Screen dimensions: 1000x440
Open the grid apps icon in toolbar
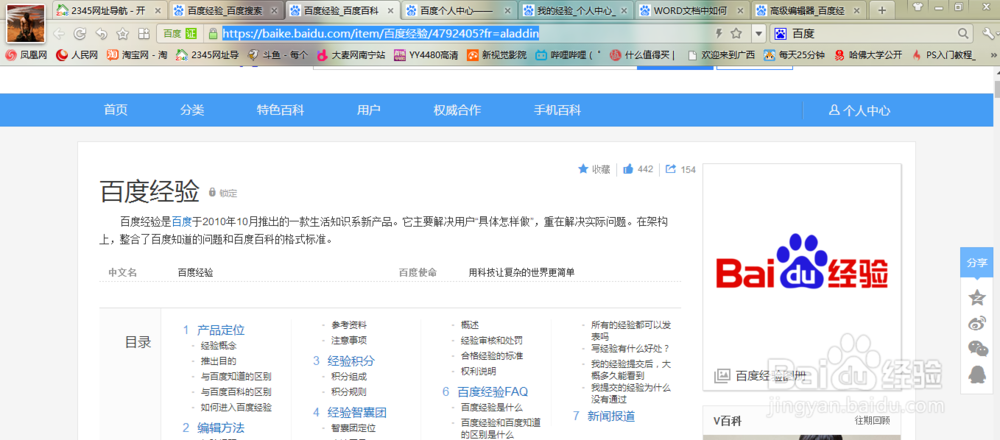(x=143, y=34)
